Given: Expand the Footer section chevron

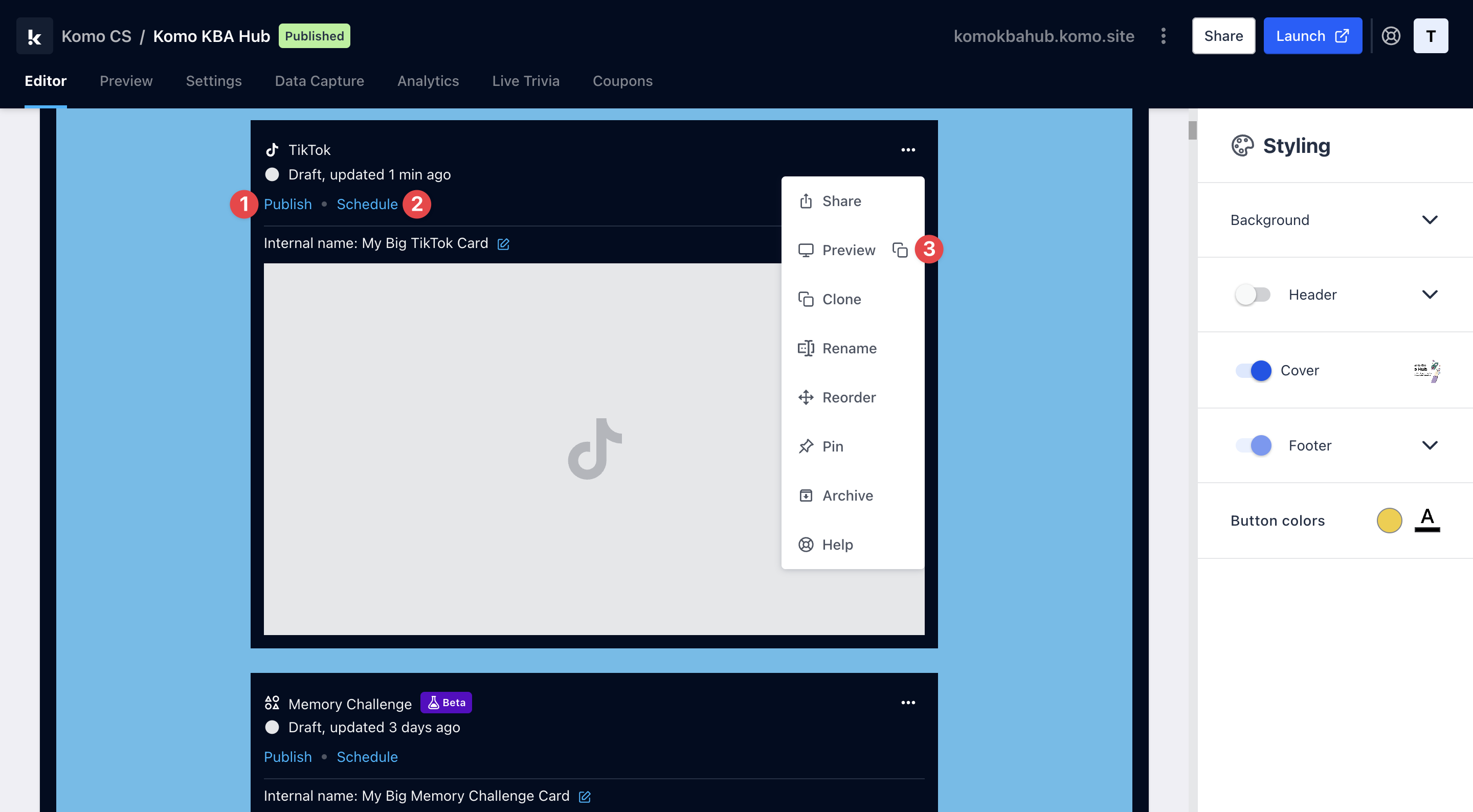Looking at the screenshot, I should tap(1429, 445).
